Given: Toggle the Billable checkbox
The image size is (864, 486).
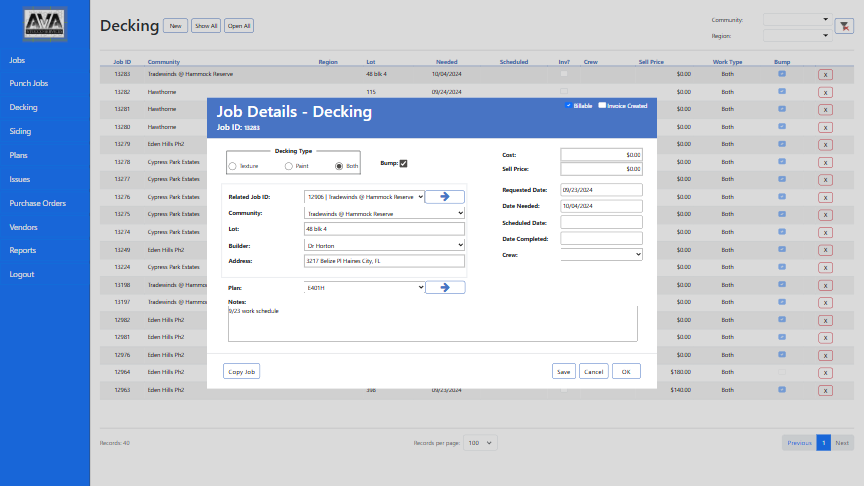Looking at the screenshot, I should [x=568, y=105].
